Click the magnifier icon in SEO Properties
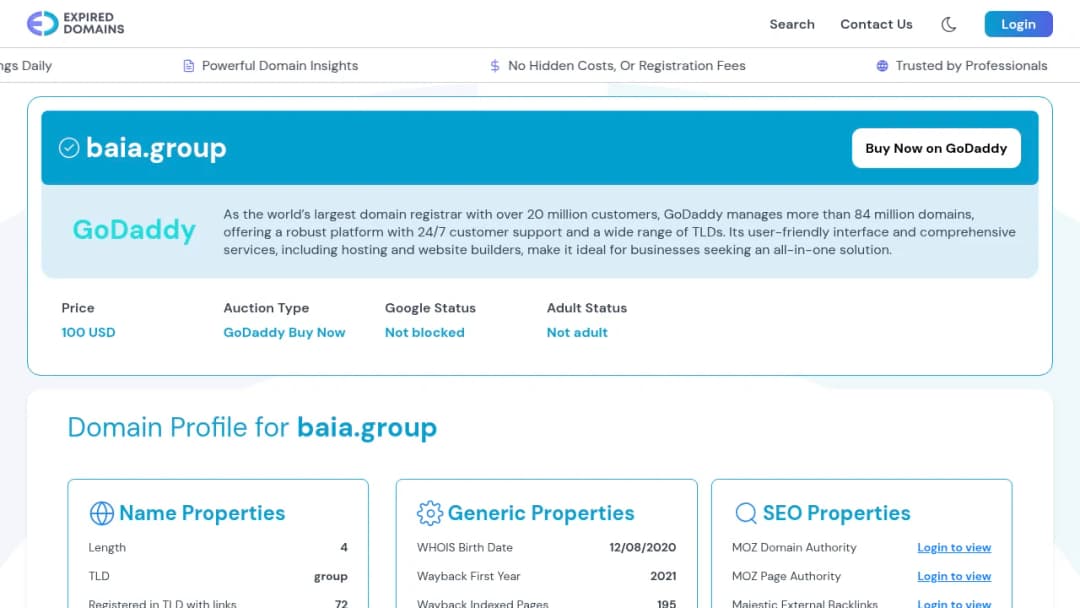Viewport: 1080px width, 608px height. point(745,513)
